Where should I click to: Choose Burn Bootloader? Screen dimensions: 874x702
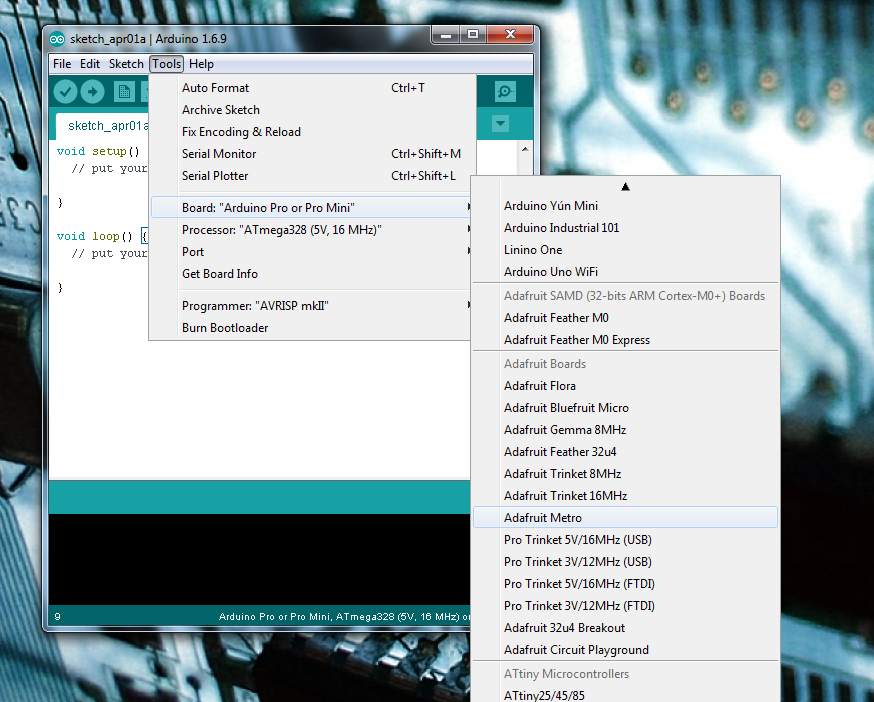pyautogui.click(x=312, y=328)
